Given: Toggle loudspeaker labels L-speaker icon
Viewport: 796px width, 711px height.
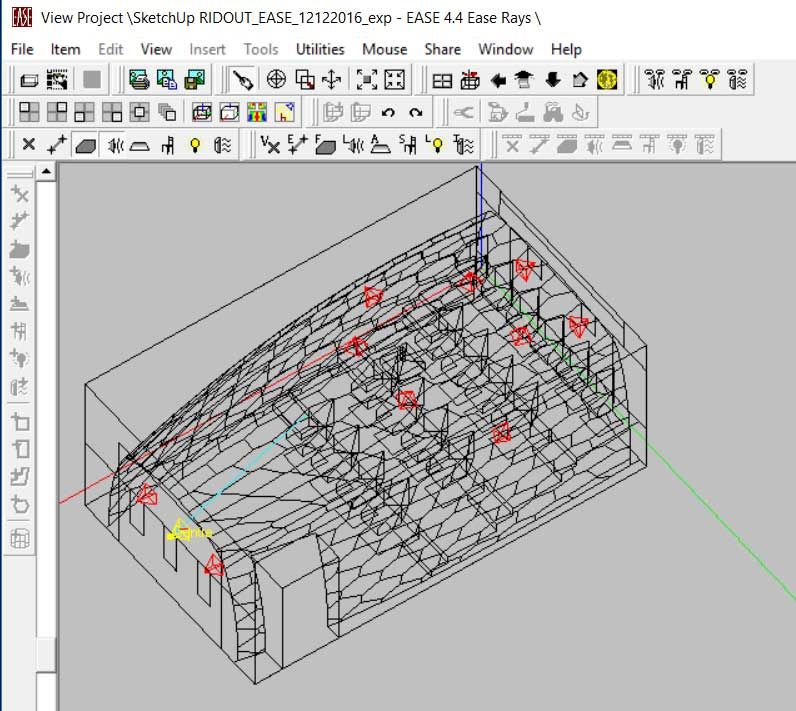Looking at the screenshot, I should 353,145.
